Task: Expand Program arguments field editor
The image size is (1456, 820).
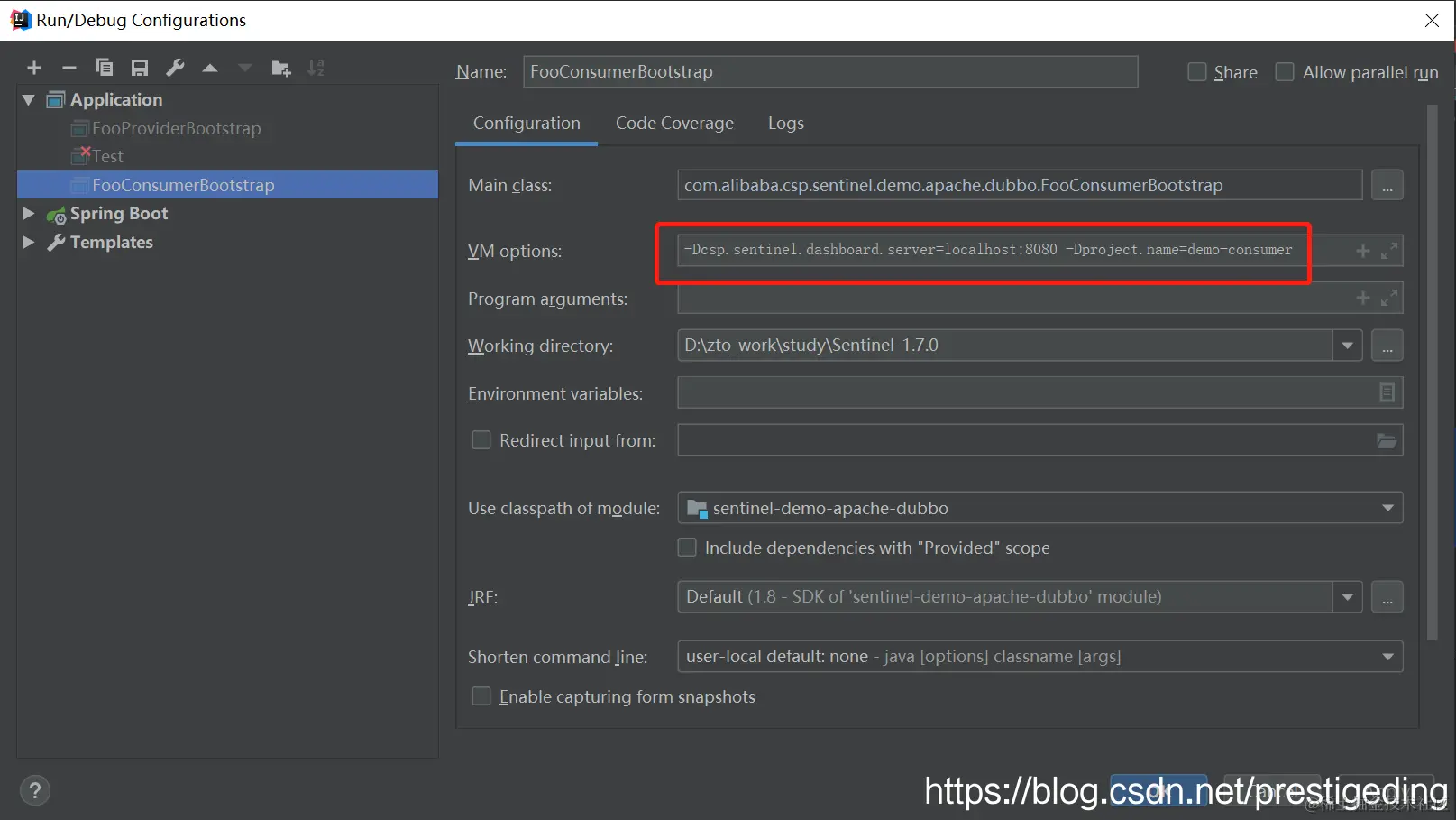Action: coord(1389,298)
